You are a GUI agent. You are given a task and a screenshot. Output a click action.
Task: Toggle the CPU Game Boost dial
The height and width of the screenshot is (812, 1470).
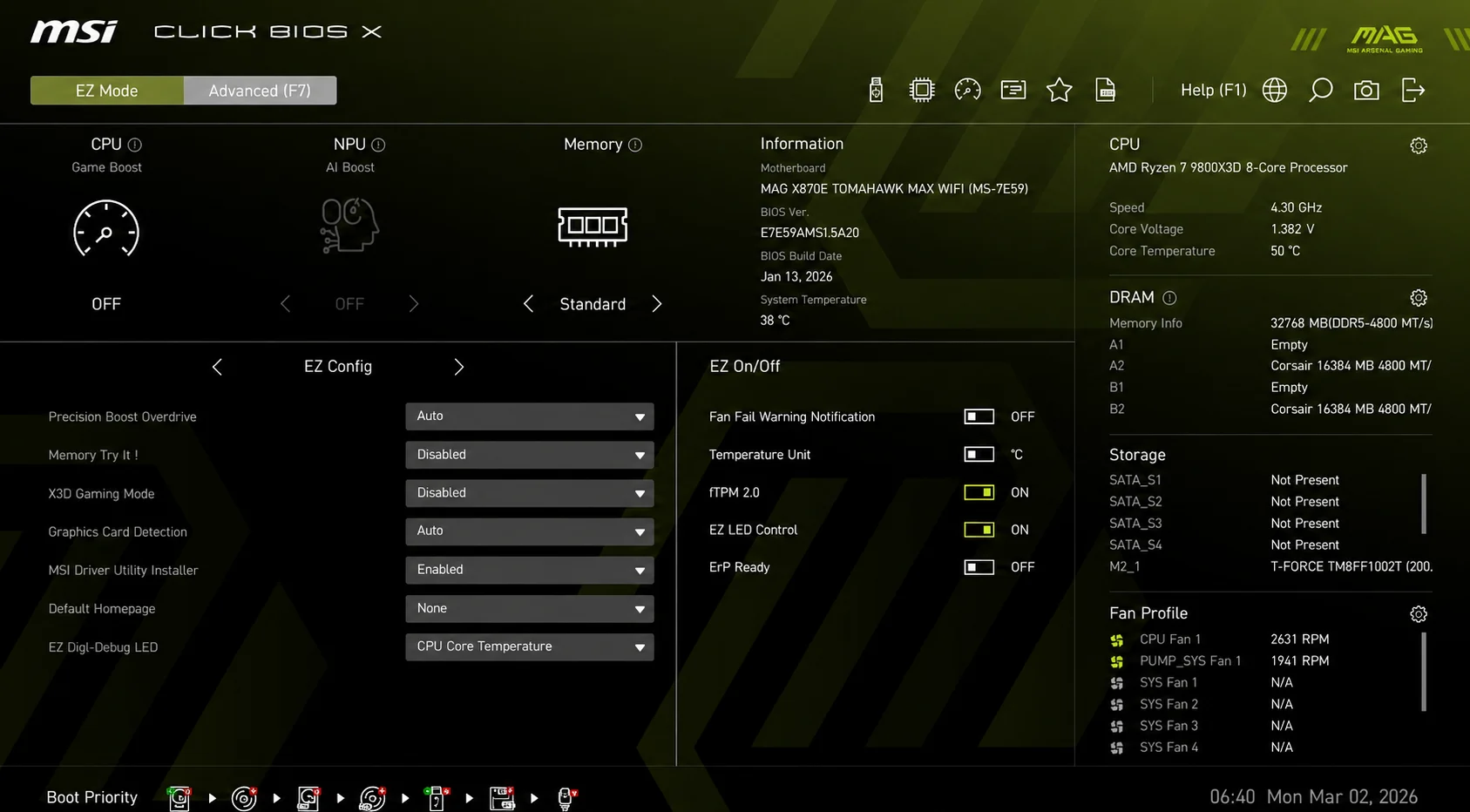click(106, 229)
